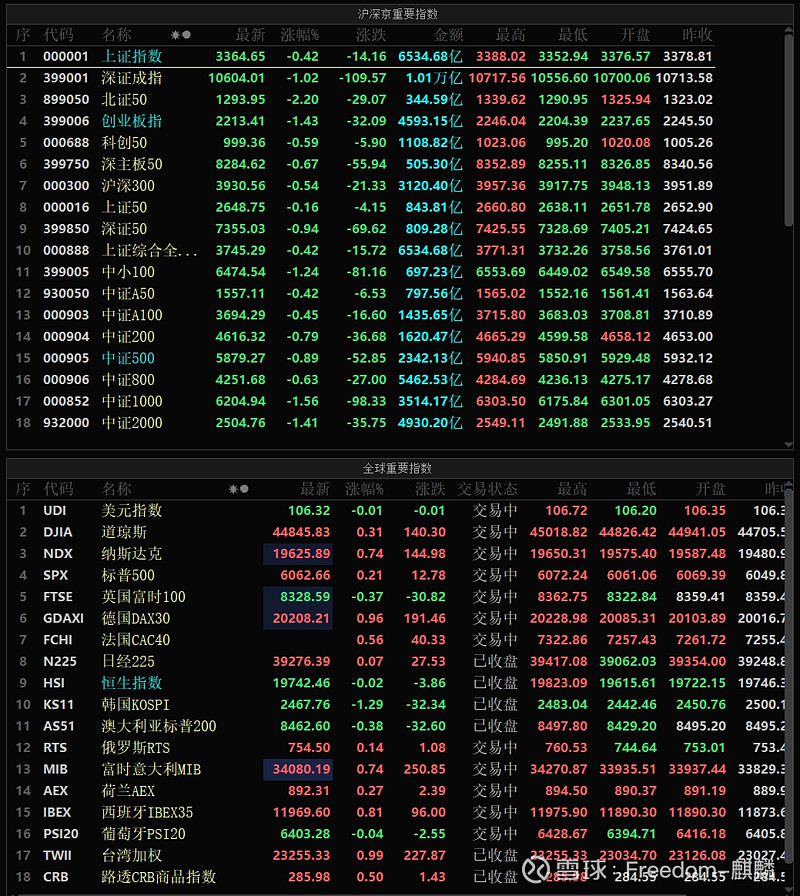Viewport: 800px width, 896px height.
Task: Sort by the 金额 column header
Action: point(448,33)
